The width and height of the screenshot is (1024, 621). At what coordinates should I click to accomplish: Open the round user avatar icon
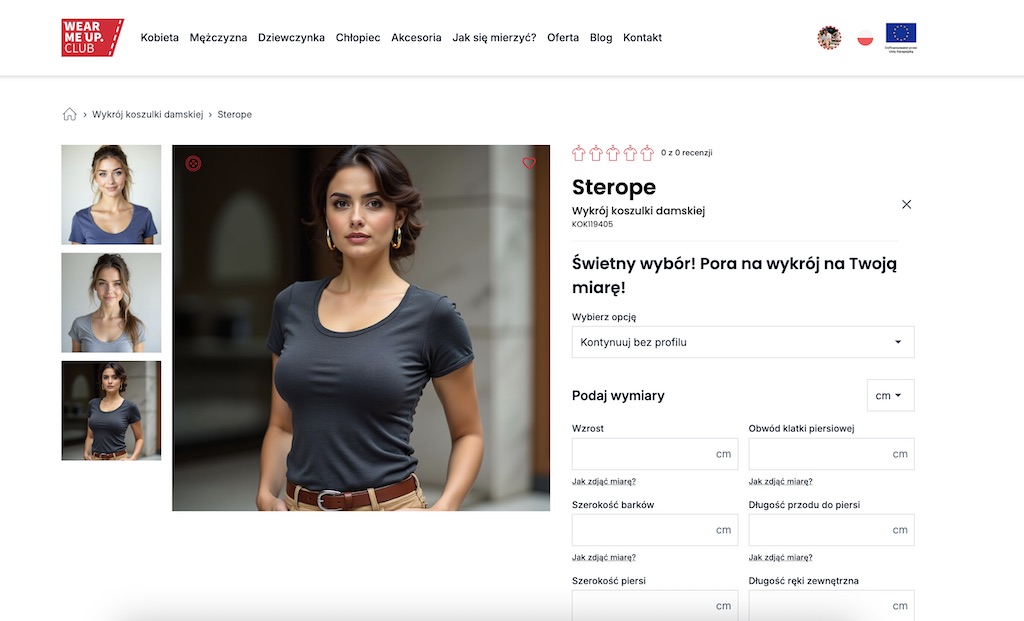click(x=829, y=38)
